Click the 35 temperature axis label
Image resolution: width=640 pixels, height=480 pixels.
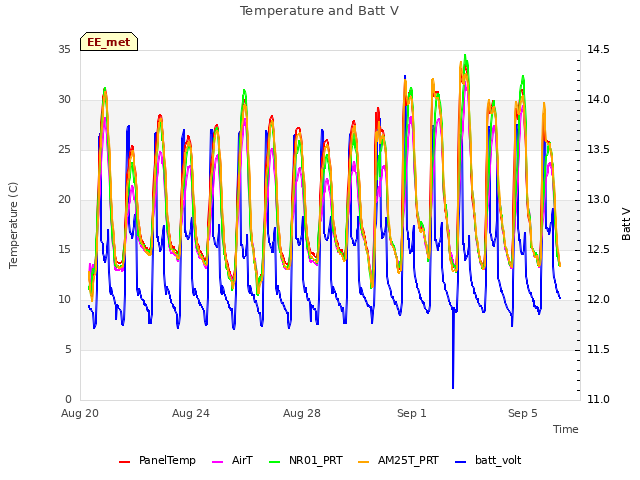64,49
